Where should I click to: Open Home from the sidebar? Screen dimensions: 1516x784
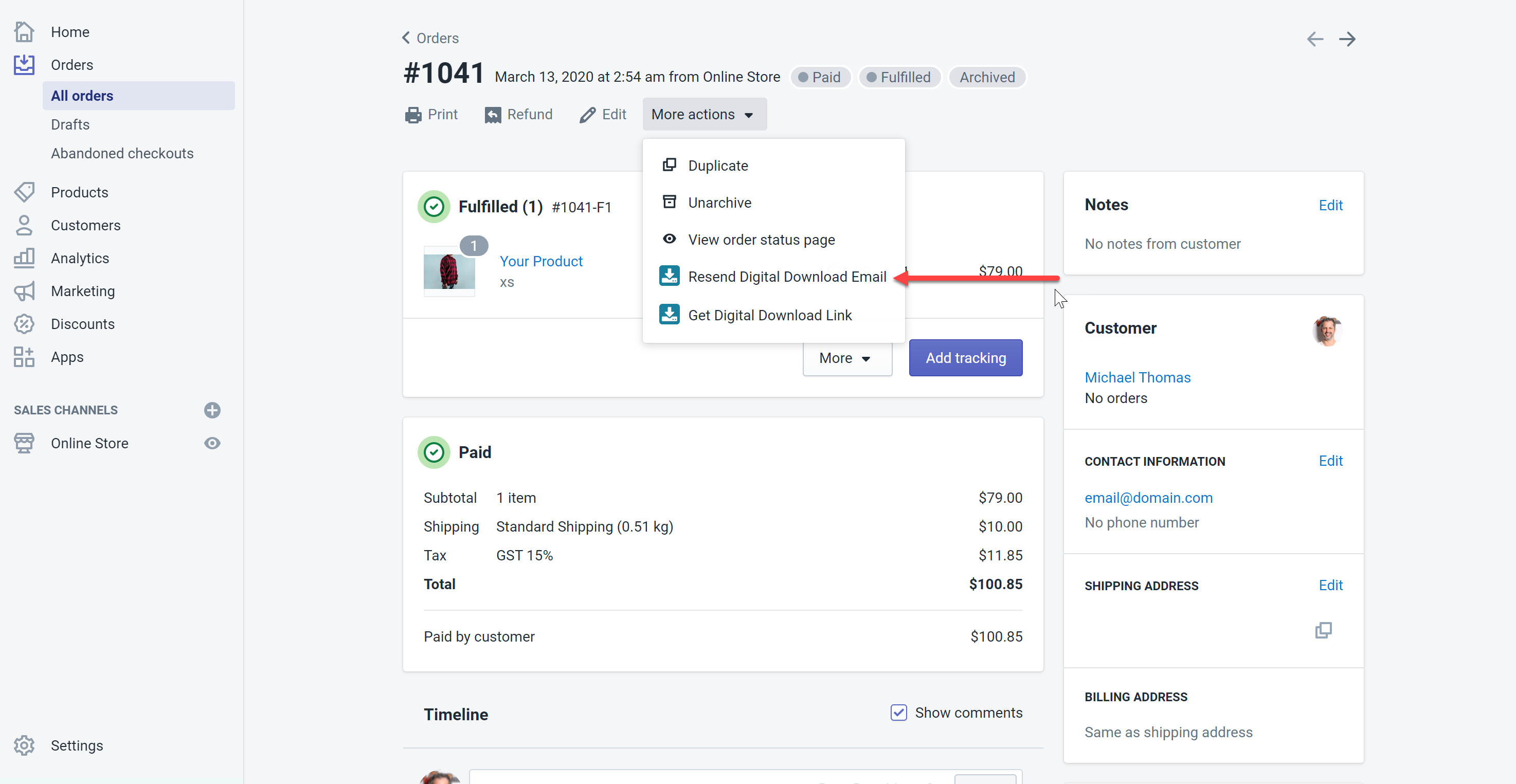[69, 32]
